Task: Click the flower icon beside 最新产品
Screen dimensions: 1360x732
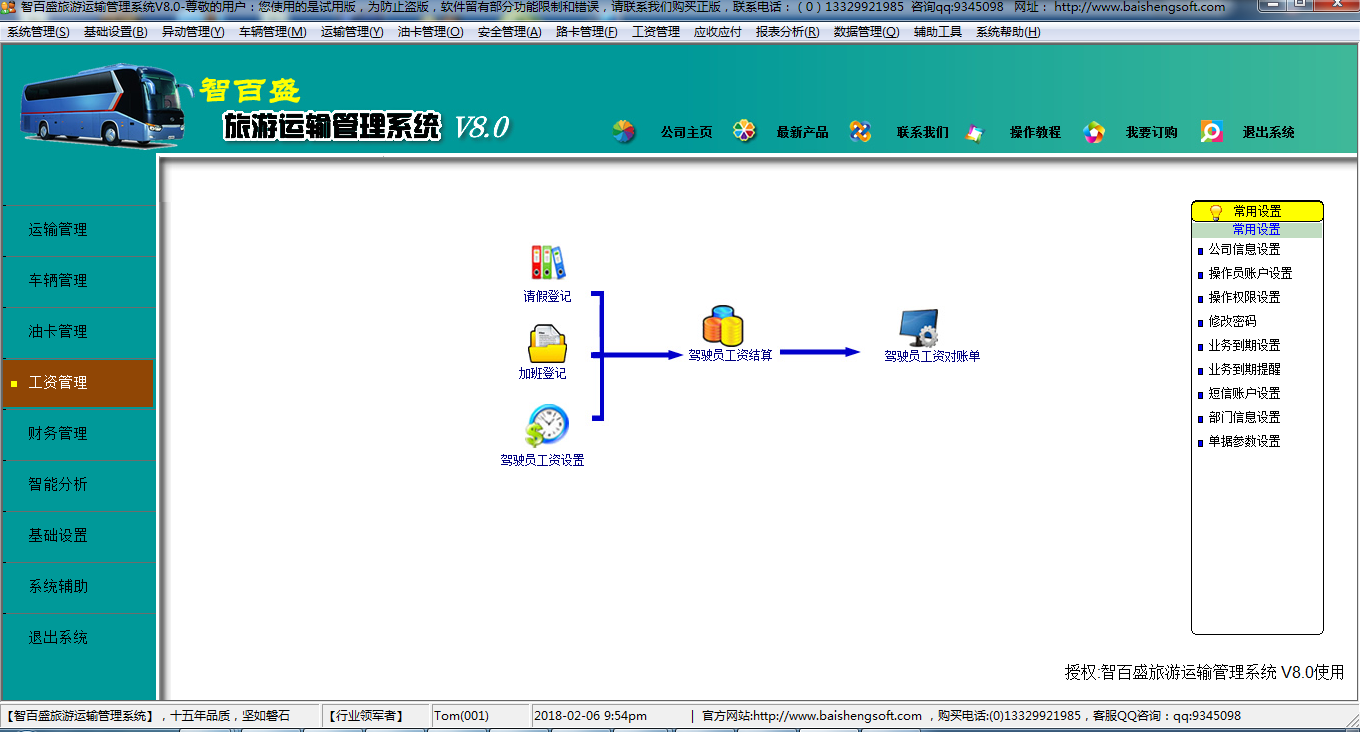Action: tap(744, 131)
